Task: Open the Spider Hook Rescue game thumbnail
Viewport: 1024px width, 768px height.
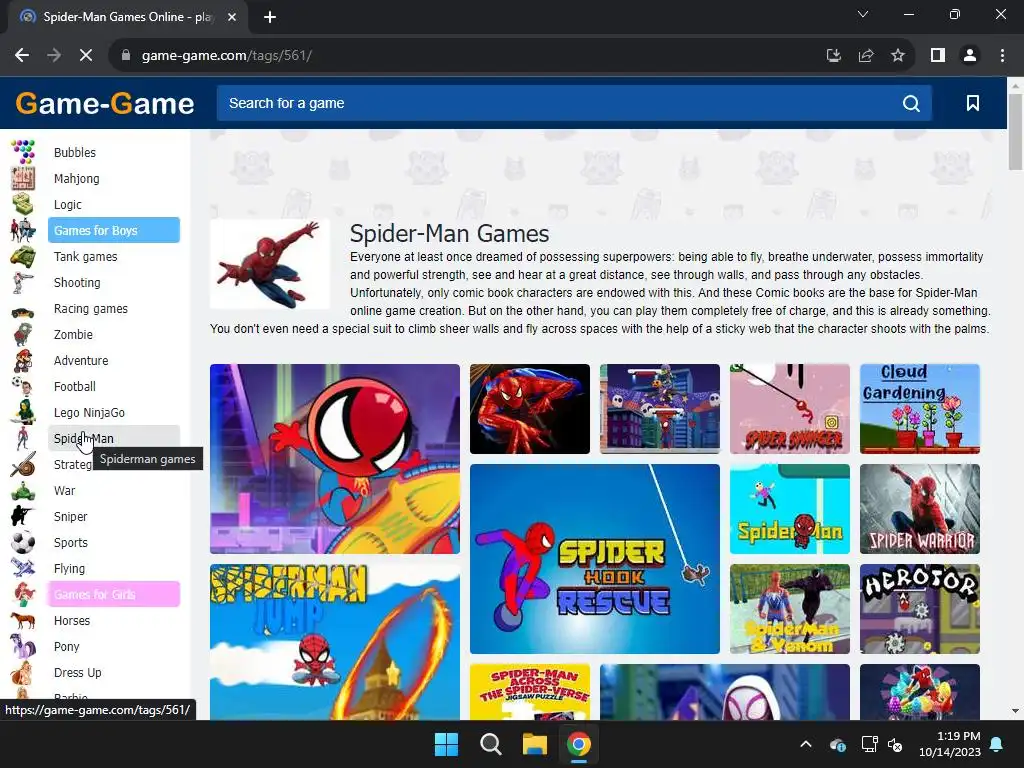Action: 595,559
